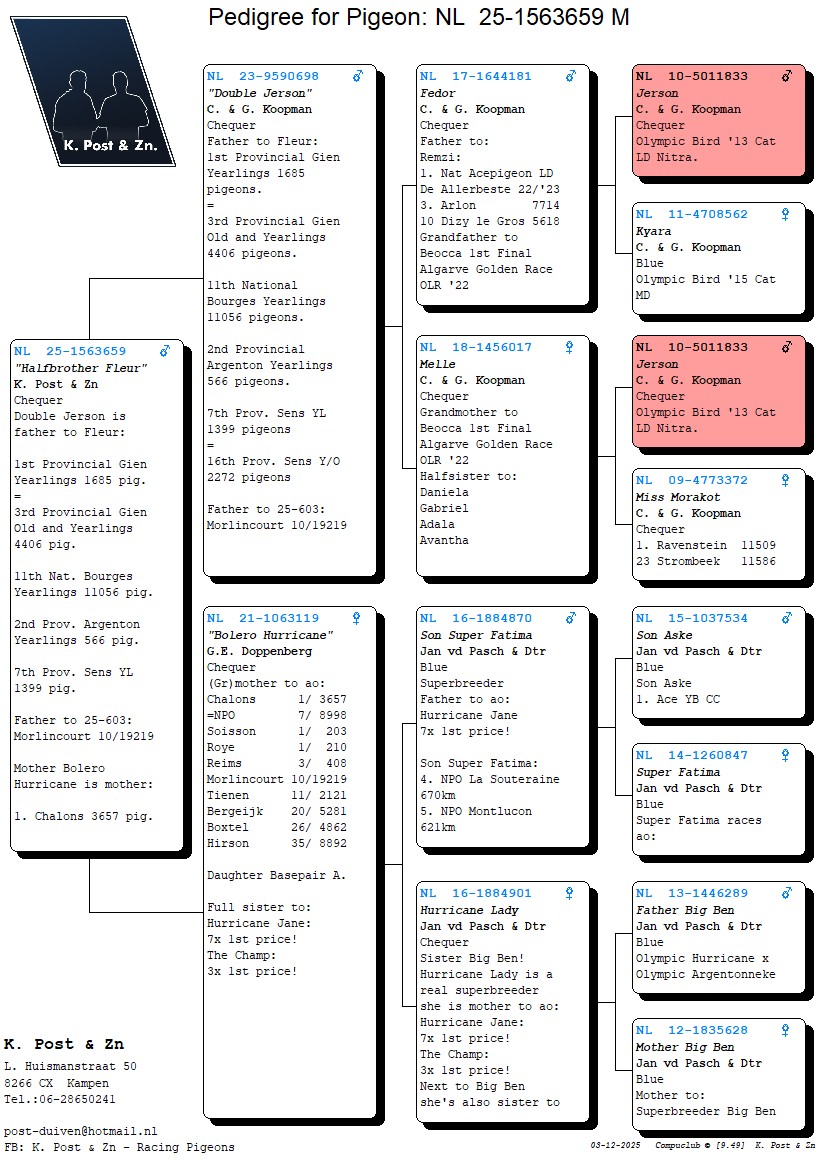Select ring number NL 21-1063119
Viewport: 816px width, 1172px height.
point(263,618)
